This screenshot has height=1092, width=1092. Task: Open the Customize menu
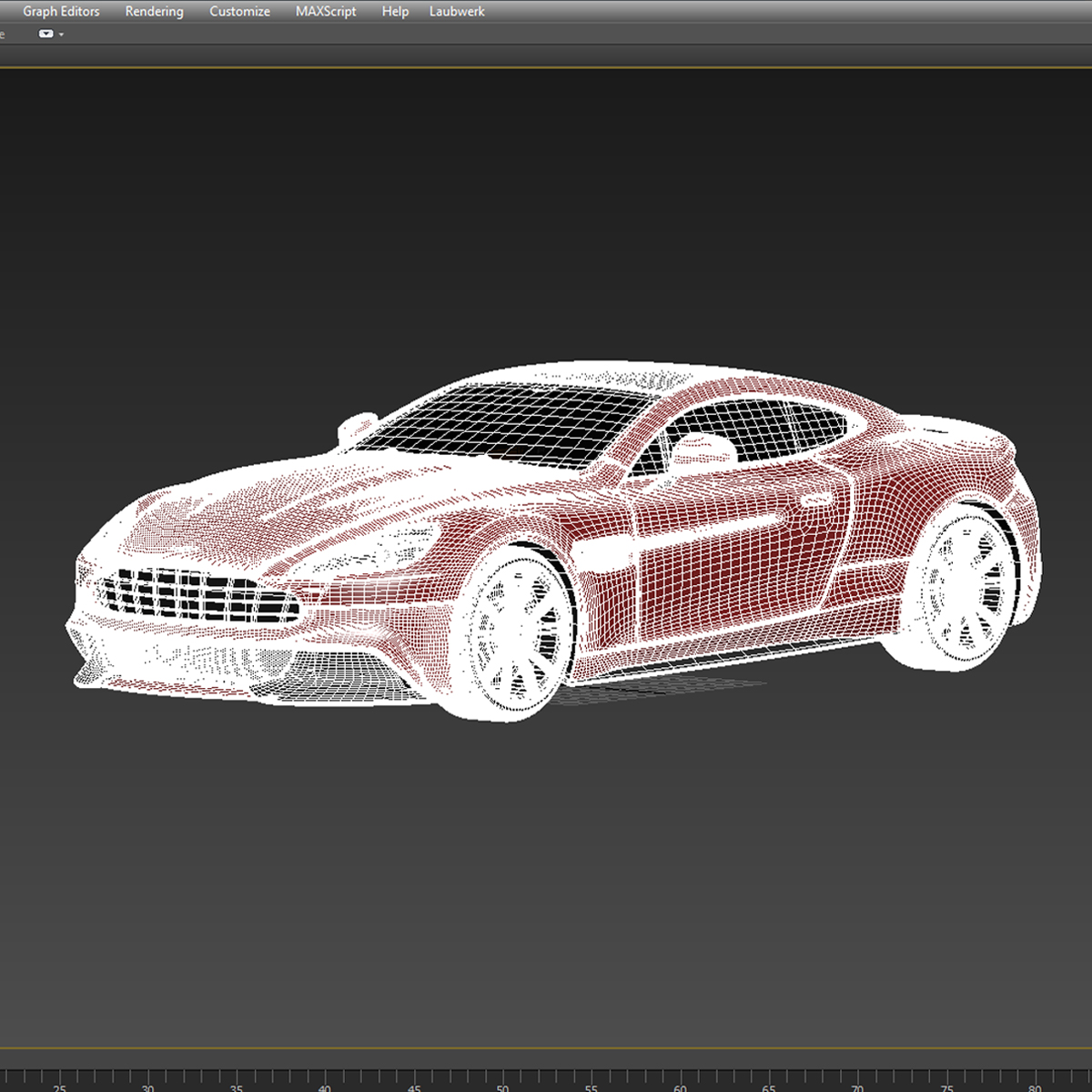pyautogui.click(x=239, y=12)
